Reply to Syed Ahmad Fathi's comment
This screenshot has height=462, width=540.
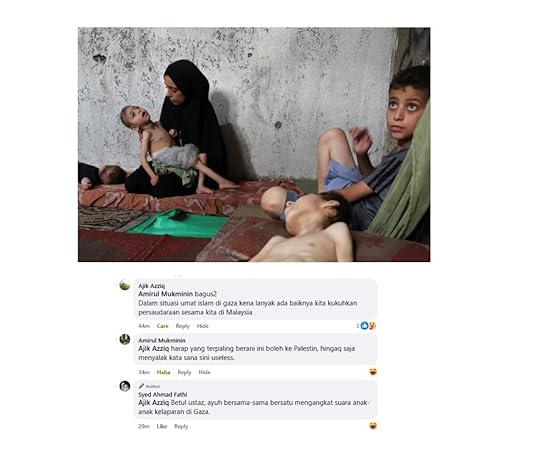(x=181, y=426)
